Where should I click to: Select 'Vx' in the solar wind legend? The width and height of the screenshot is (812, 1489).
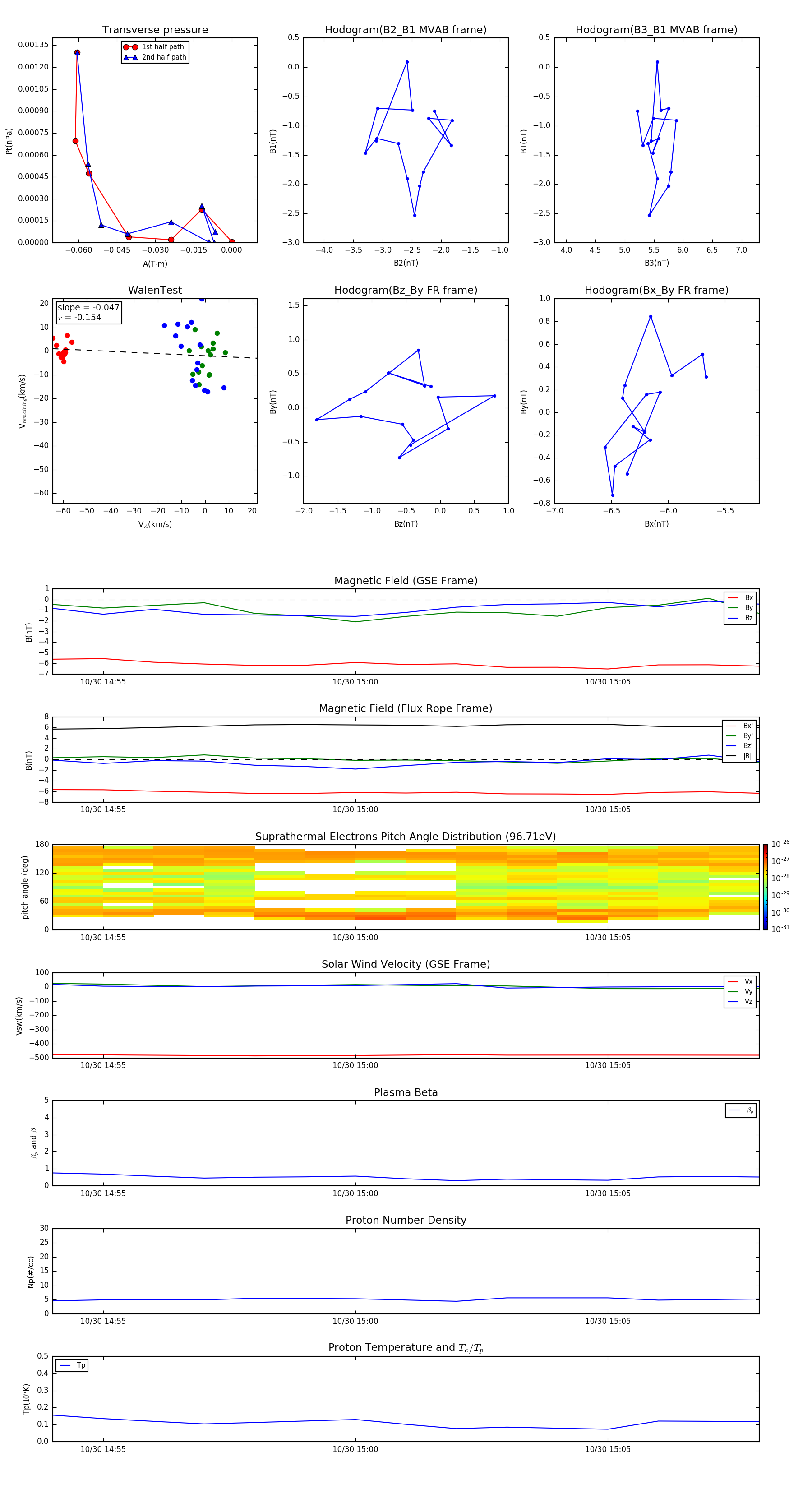click(740, 981)
